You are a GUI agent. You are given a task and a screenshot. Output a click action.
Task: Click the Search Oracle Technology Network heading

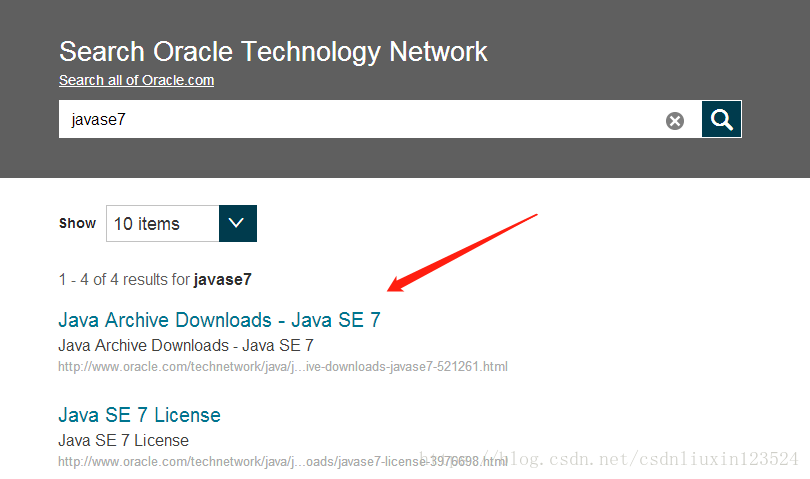click(273, 52)
